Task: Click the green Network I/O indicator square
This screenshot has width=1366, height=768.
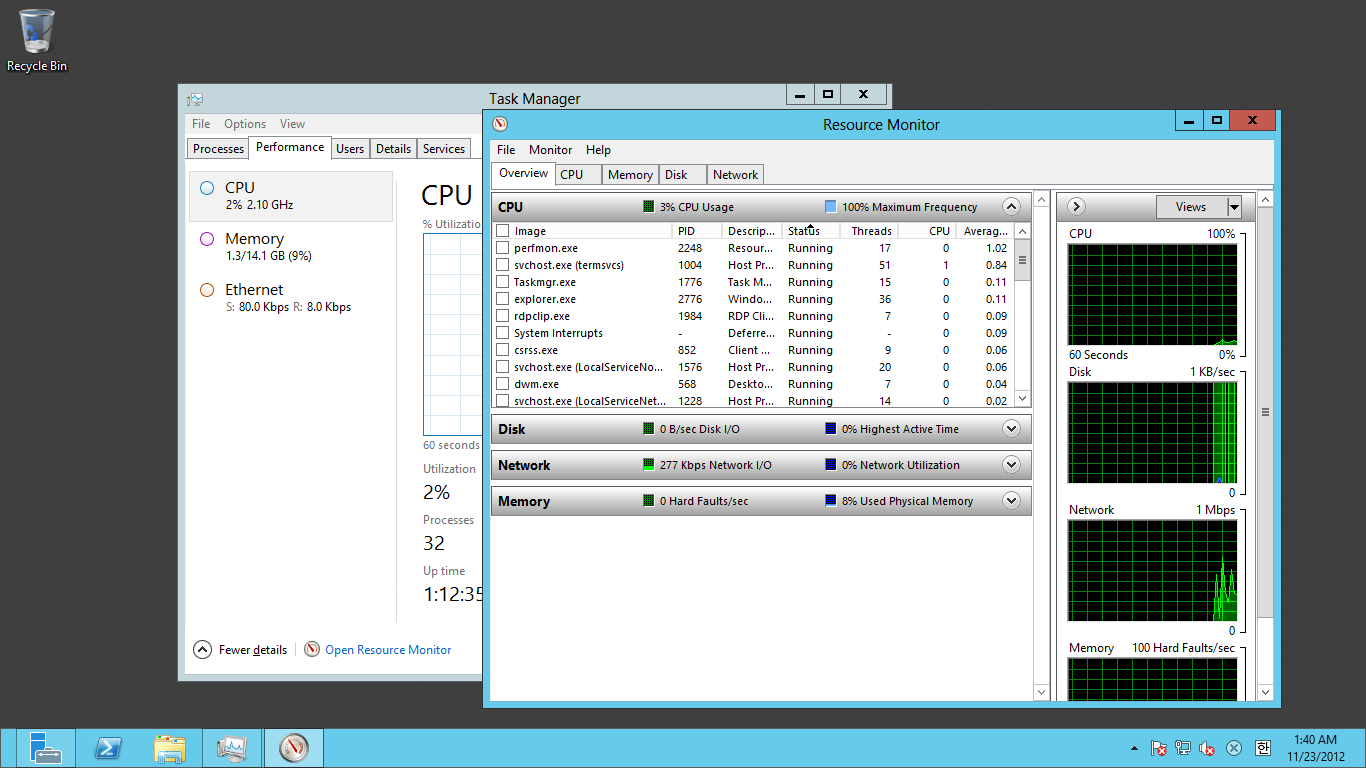Action: click(649, 465)
